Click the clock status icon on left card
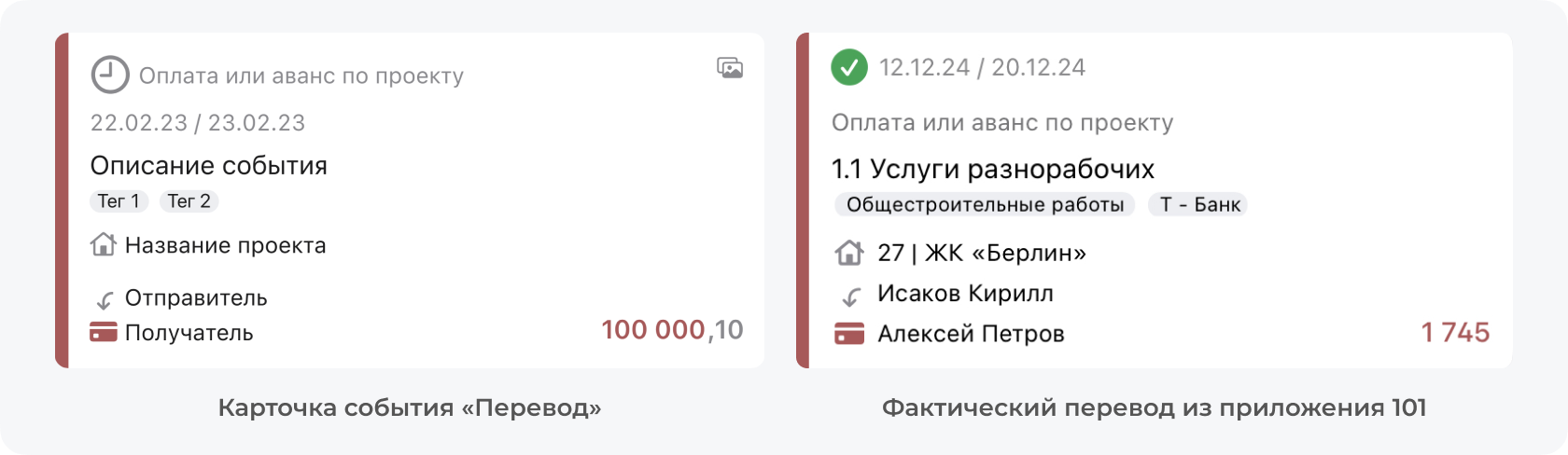Screen dimensions: 1568x455 click(109, 76)
